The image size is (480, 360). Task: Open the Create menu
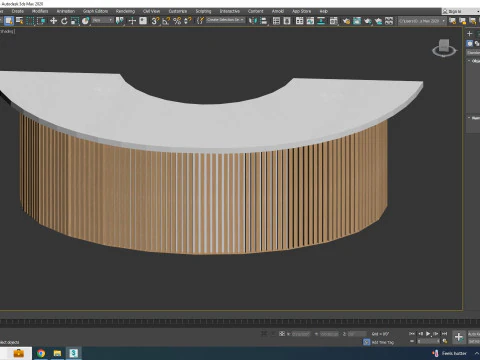(18, 11)
